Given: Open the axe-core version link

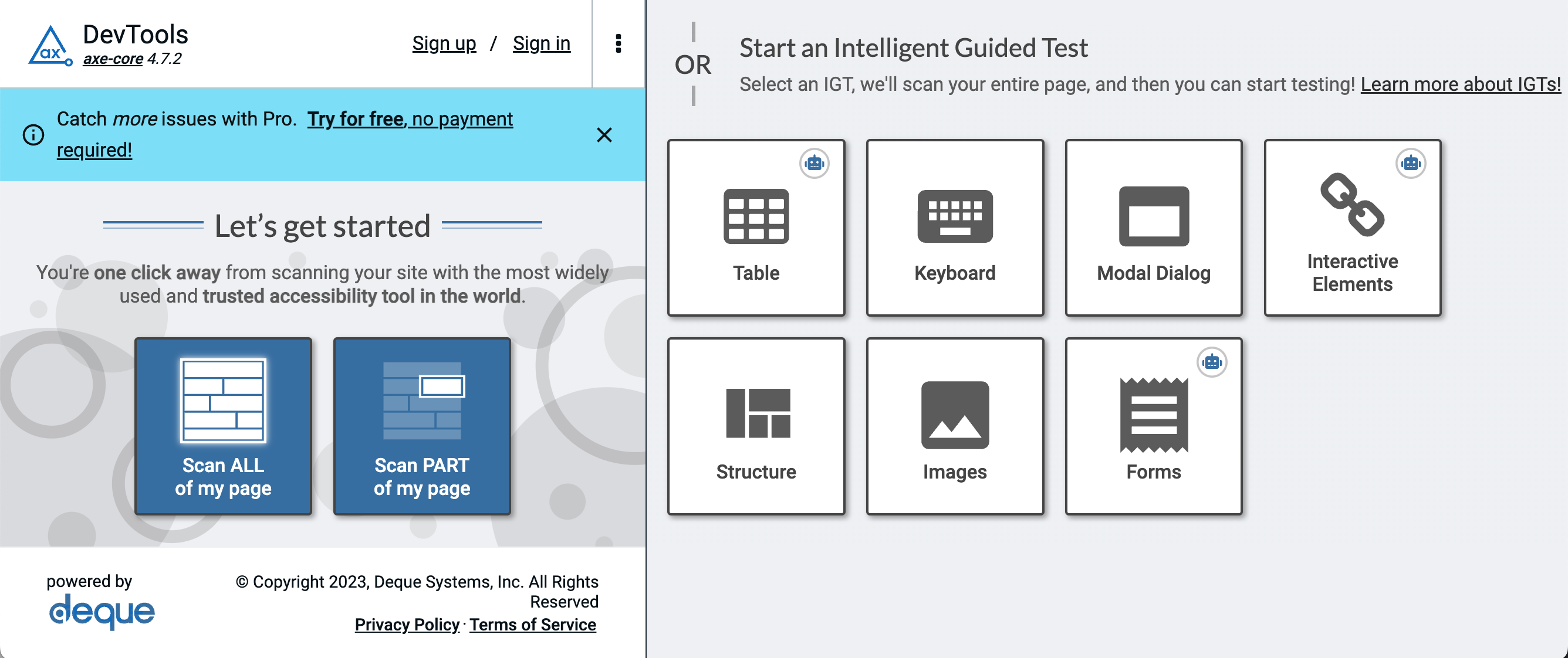Looking at the screenshot, I should point(113,59).
